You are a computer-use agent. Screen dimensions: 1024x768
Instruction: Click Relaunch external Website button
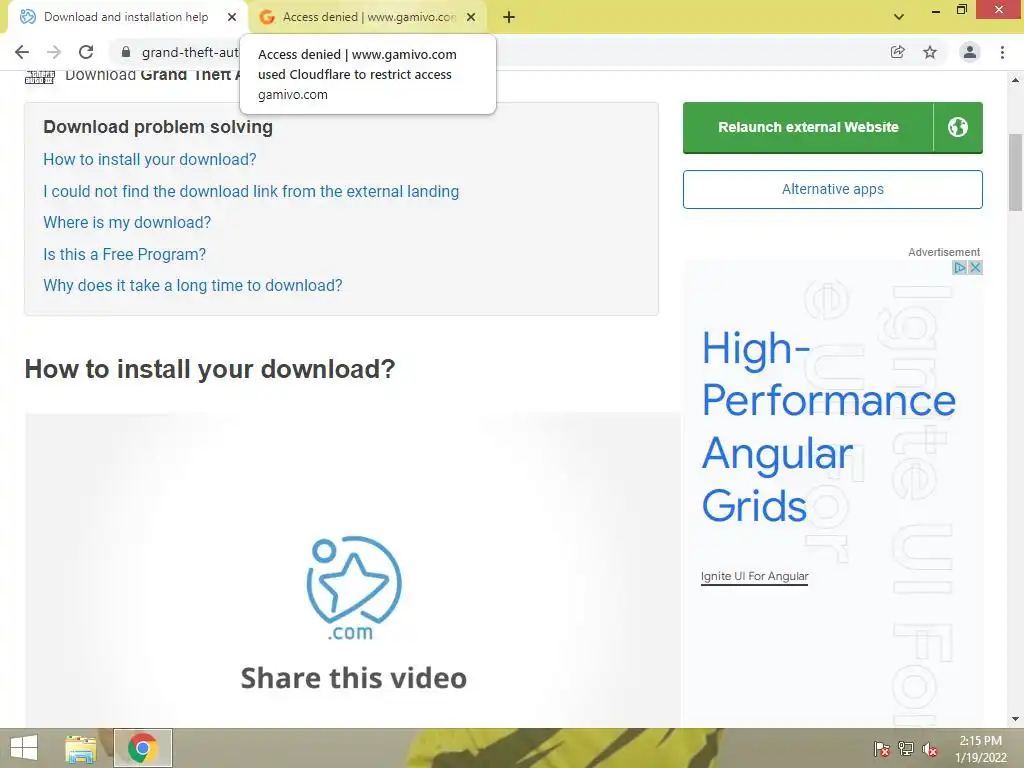point(808,127)
